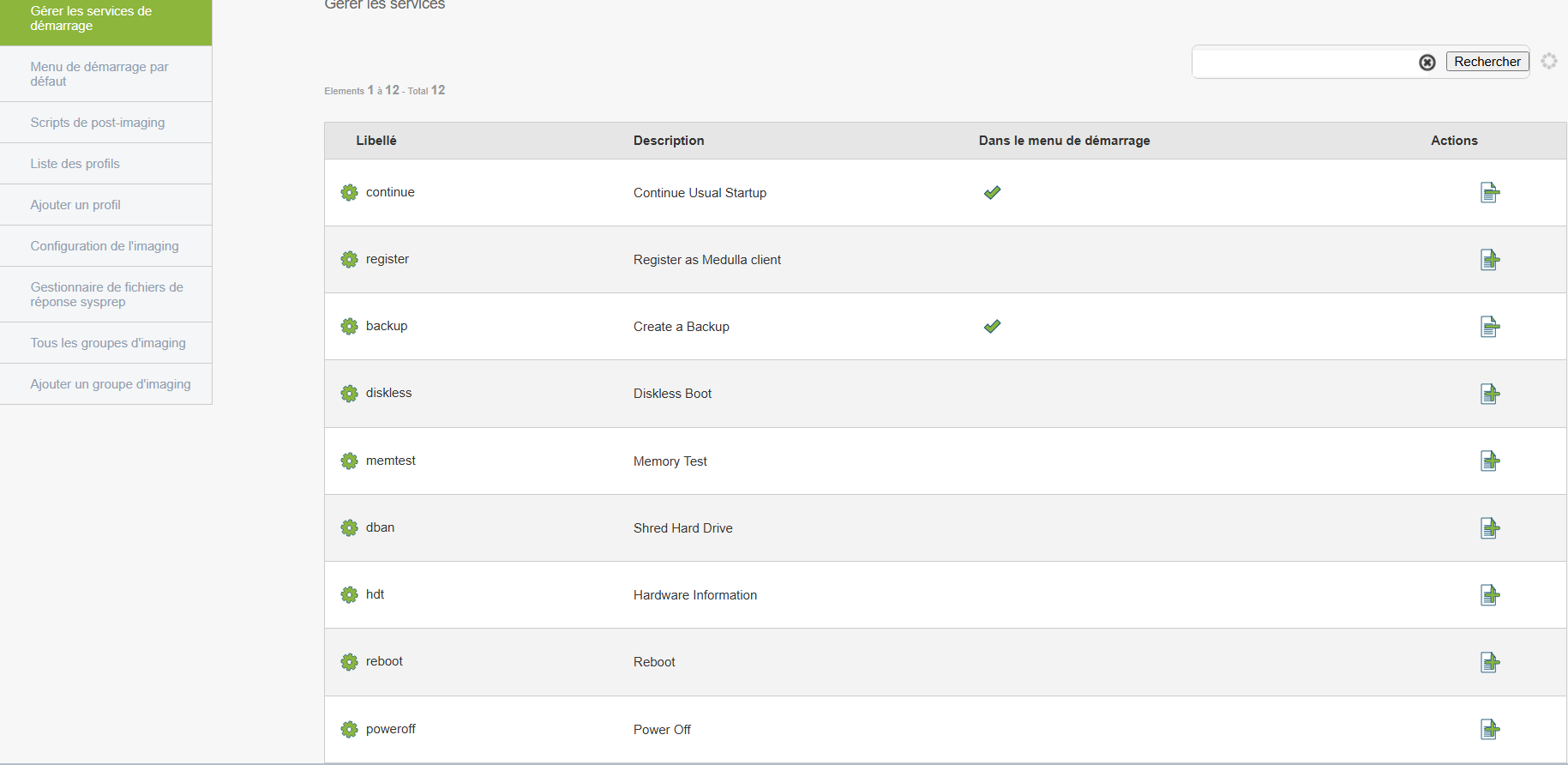Open Scripts de post-imaging menu item
This screenshot has height=765, width=1568.
[x=106, y=123]
